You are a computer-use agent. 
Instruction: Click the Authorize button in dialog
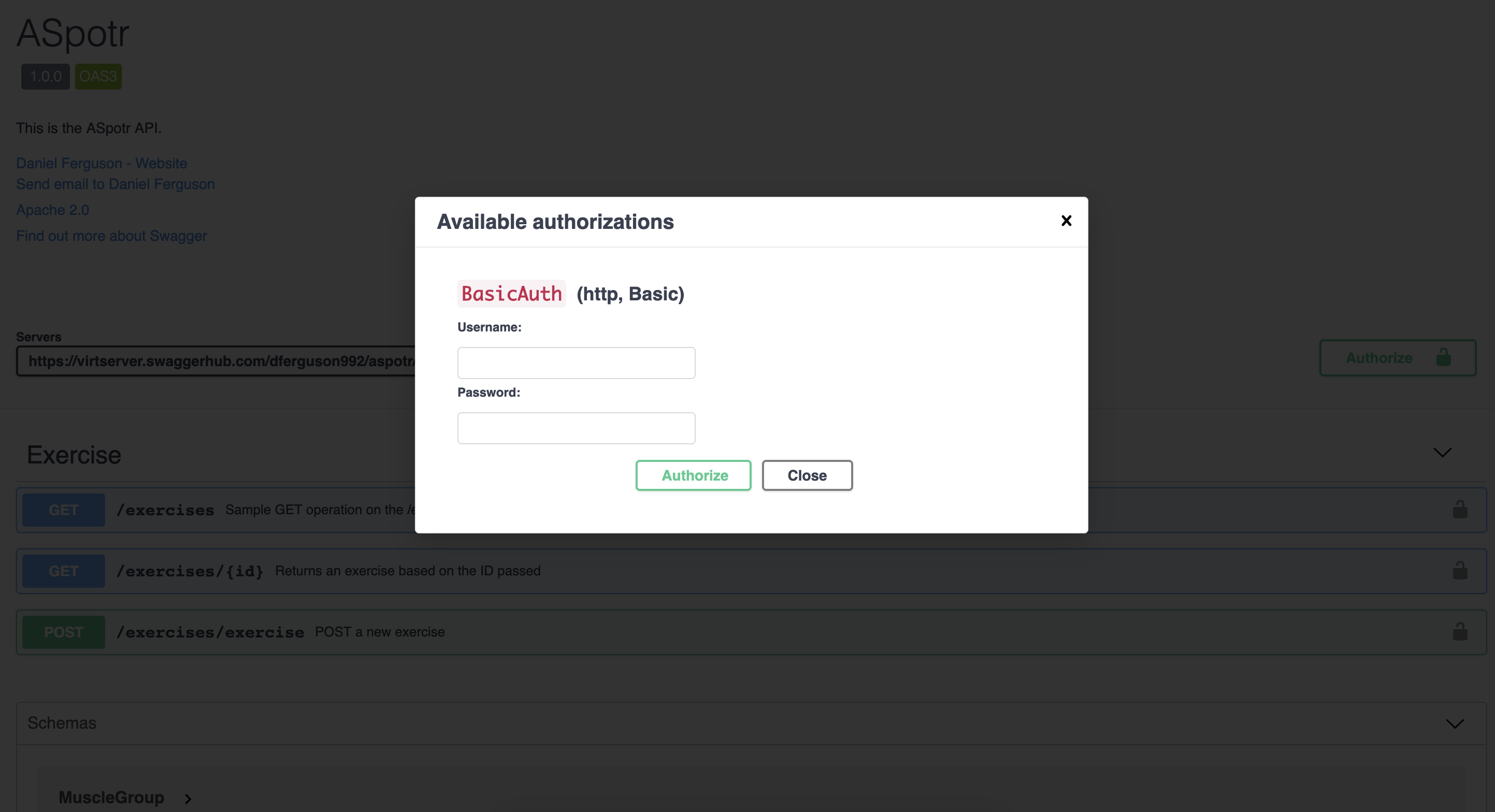[x=694, y=475]
